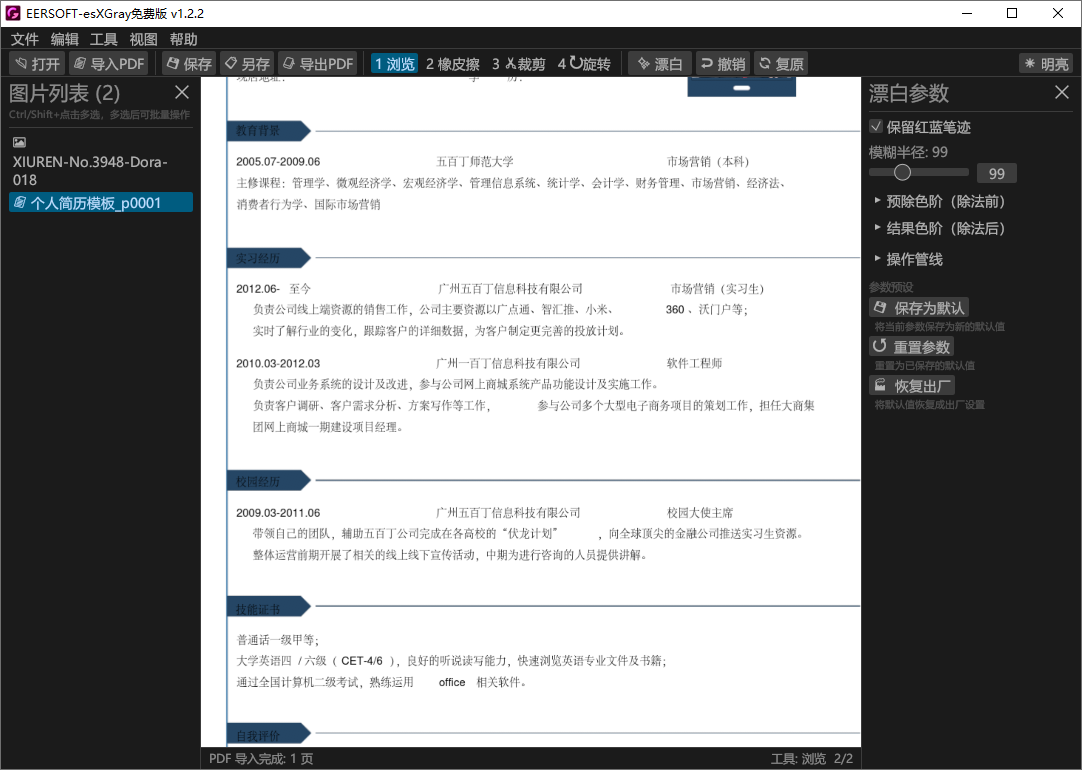This screenshot has width=1082, height=770.
Task: Toggle 保留红蓝笔迹 checkbox
Action: pyautogui.click(x=876, y=126)
